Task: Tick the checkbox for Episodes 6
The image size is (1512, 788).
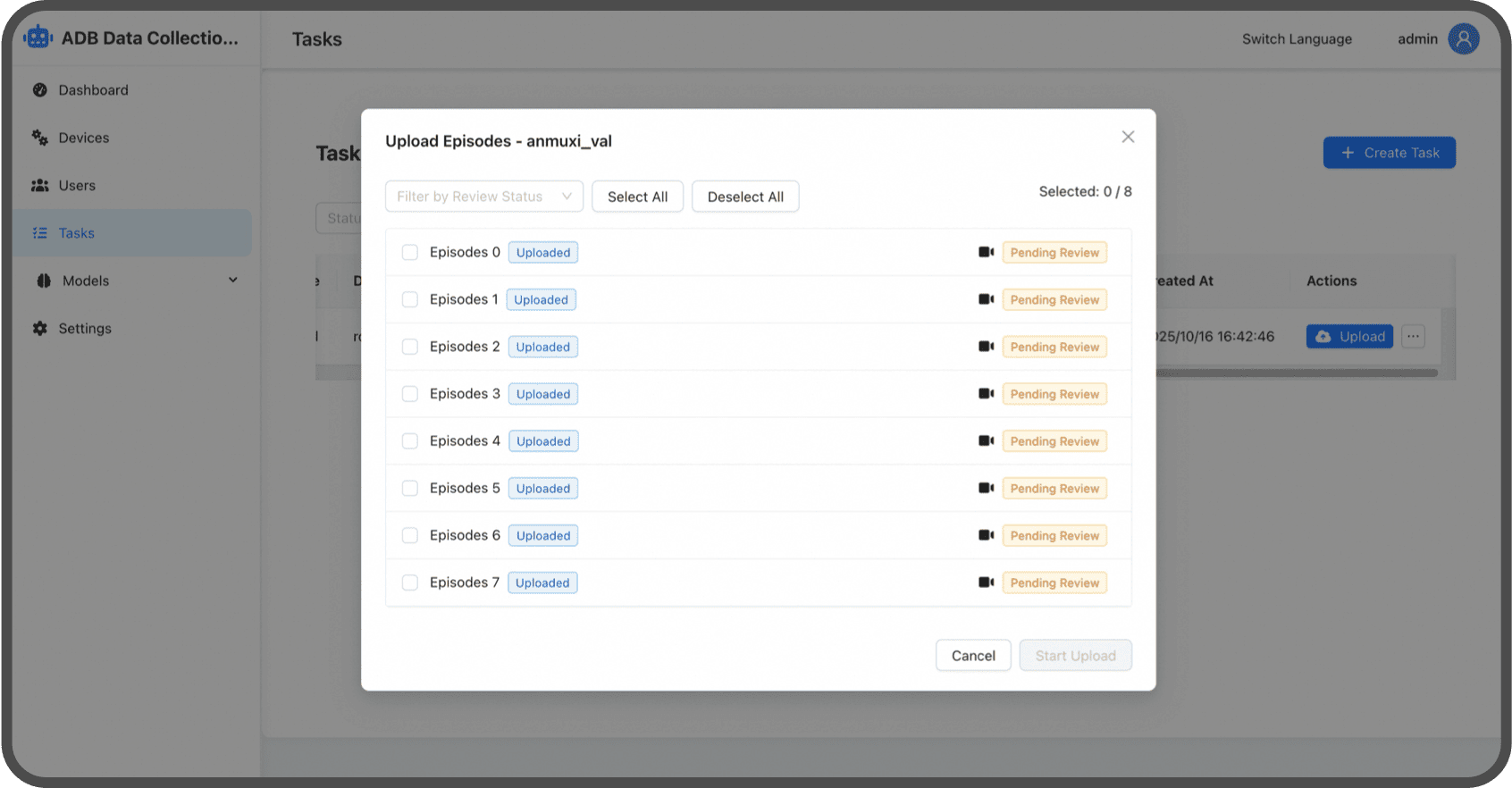Action: pos(410,535)
